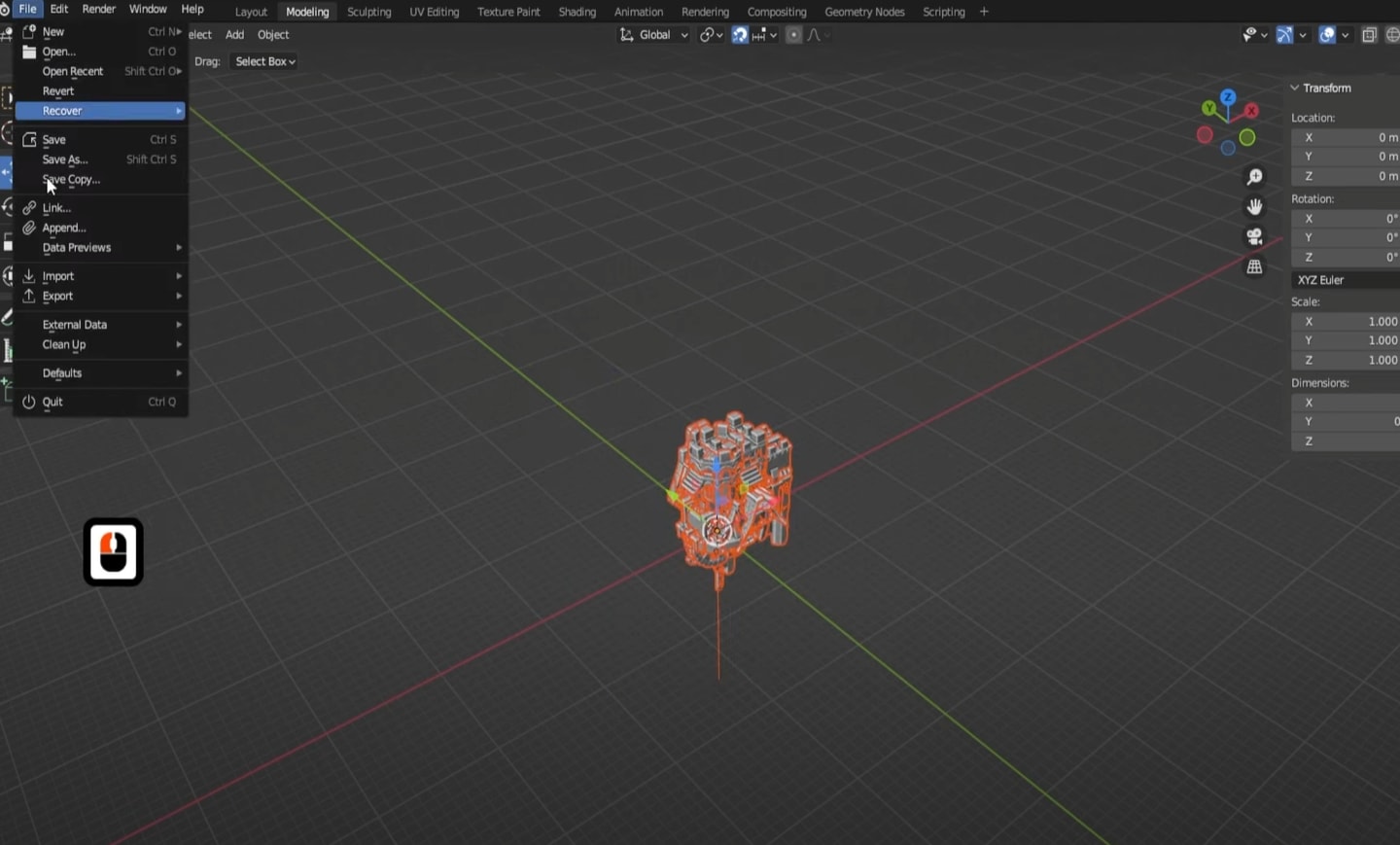
Task: Switch to the Shading workspace tab
Action: (577, 12)
